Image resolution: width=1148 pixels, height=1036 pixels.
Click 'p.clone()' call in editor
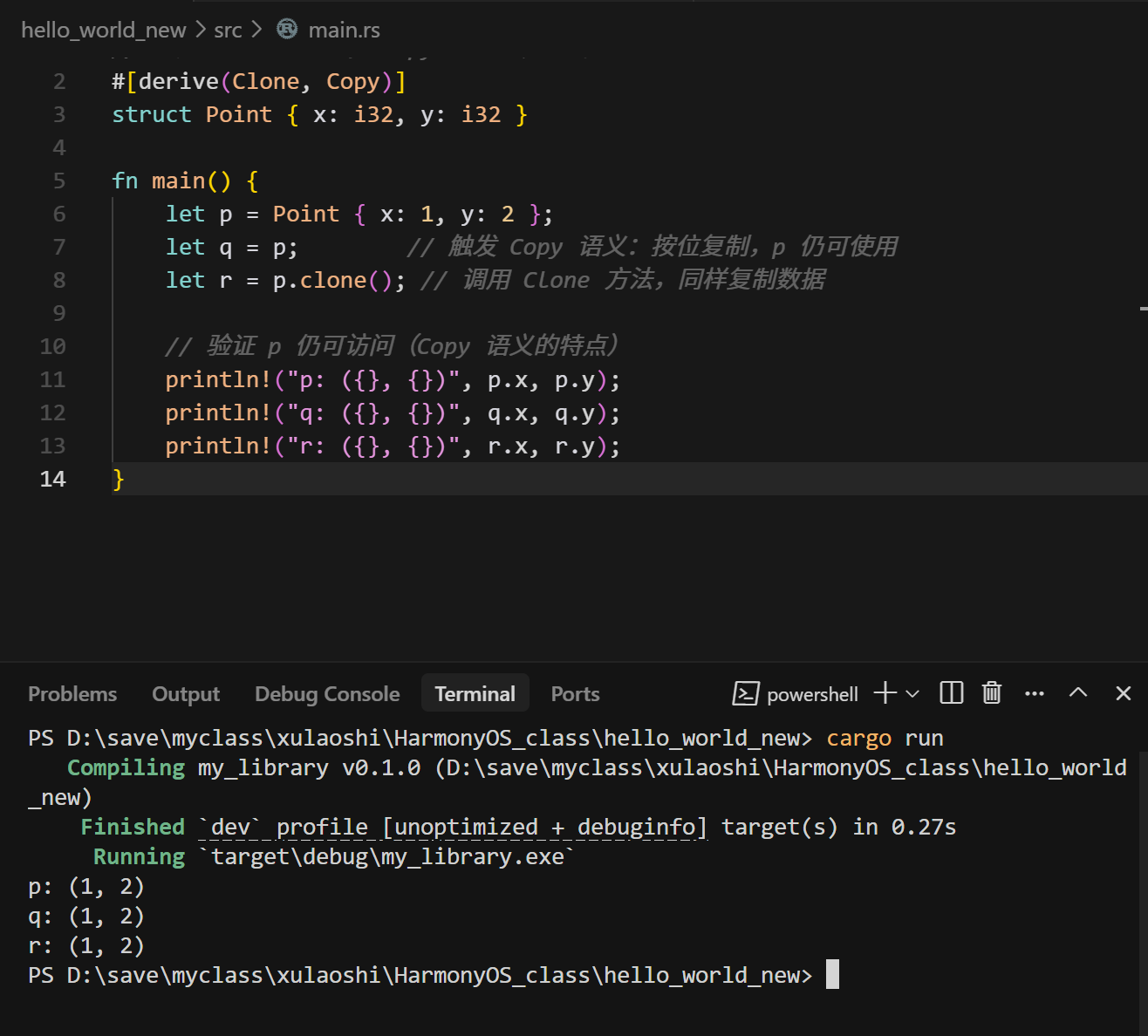(x=332, y=280)
